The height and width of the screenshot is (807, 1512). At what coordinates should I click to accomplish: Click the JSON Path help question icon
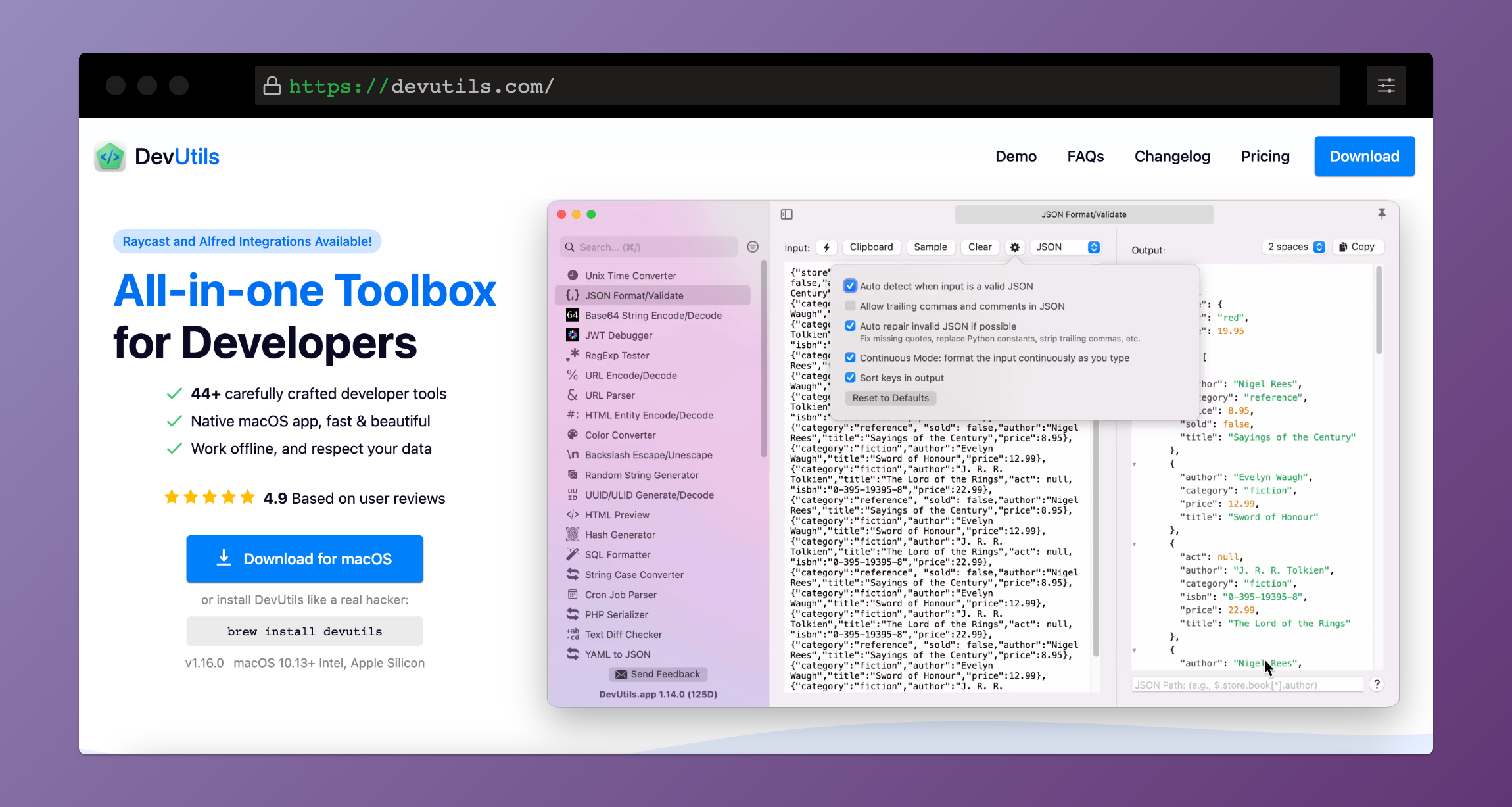coord(1377,685)
